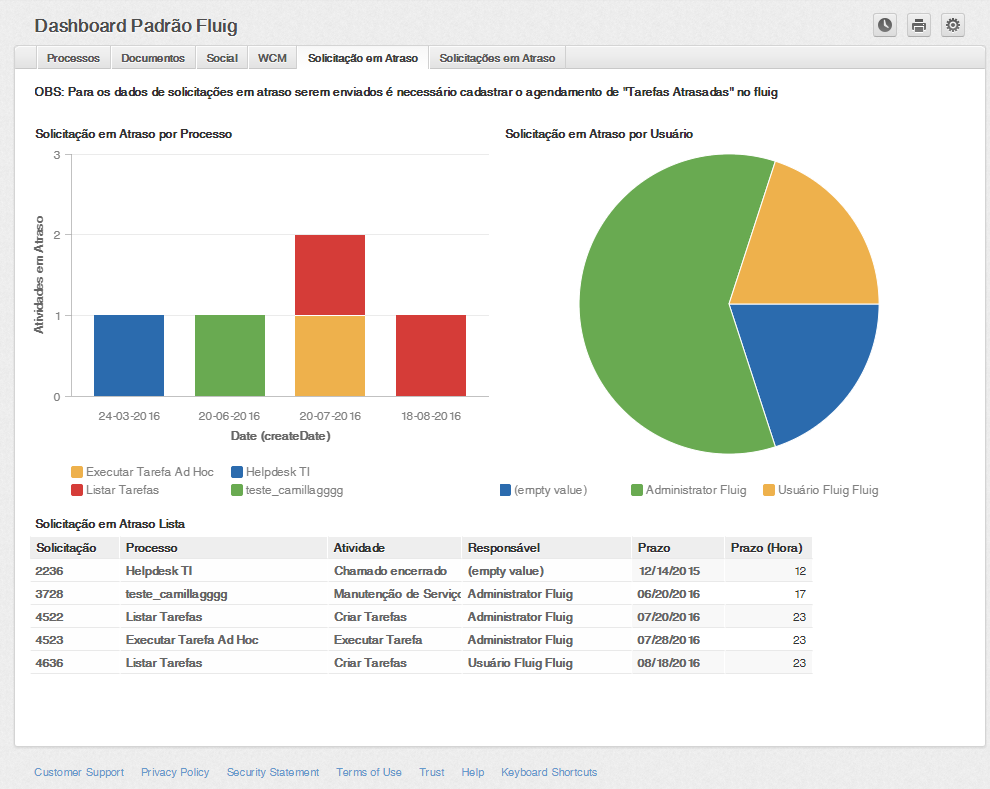Open the gear settings icon
990x789 pixels.
(x=953, y=25)
